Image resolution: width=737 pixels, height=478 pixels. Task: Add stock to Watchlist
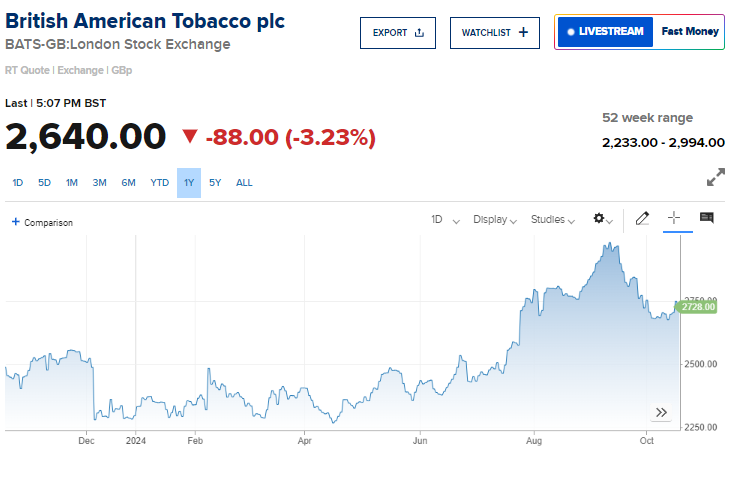(x=495, y=33)
